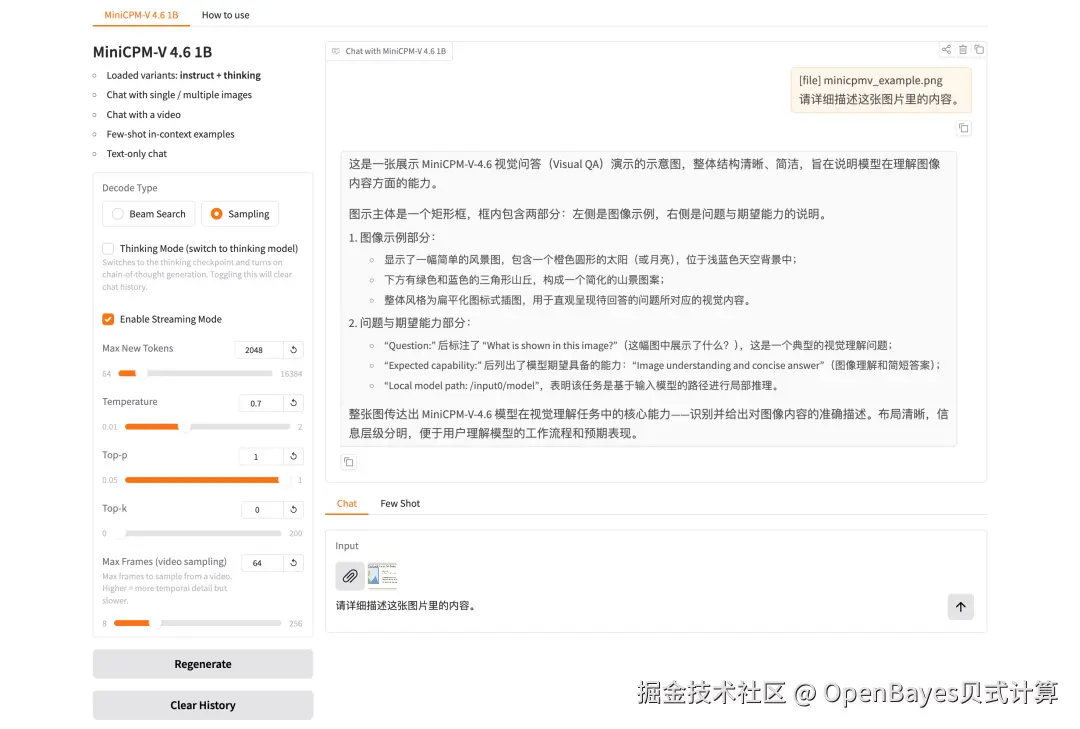Click the Top-k value field
Viewport: 1080px width, 729px height.
tap(262, 509)
